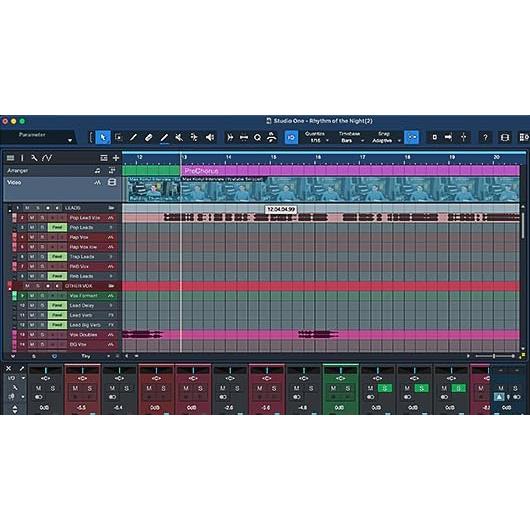Close the mixer with the X icon

(x=9, y=368)
